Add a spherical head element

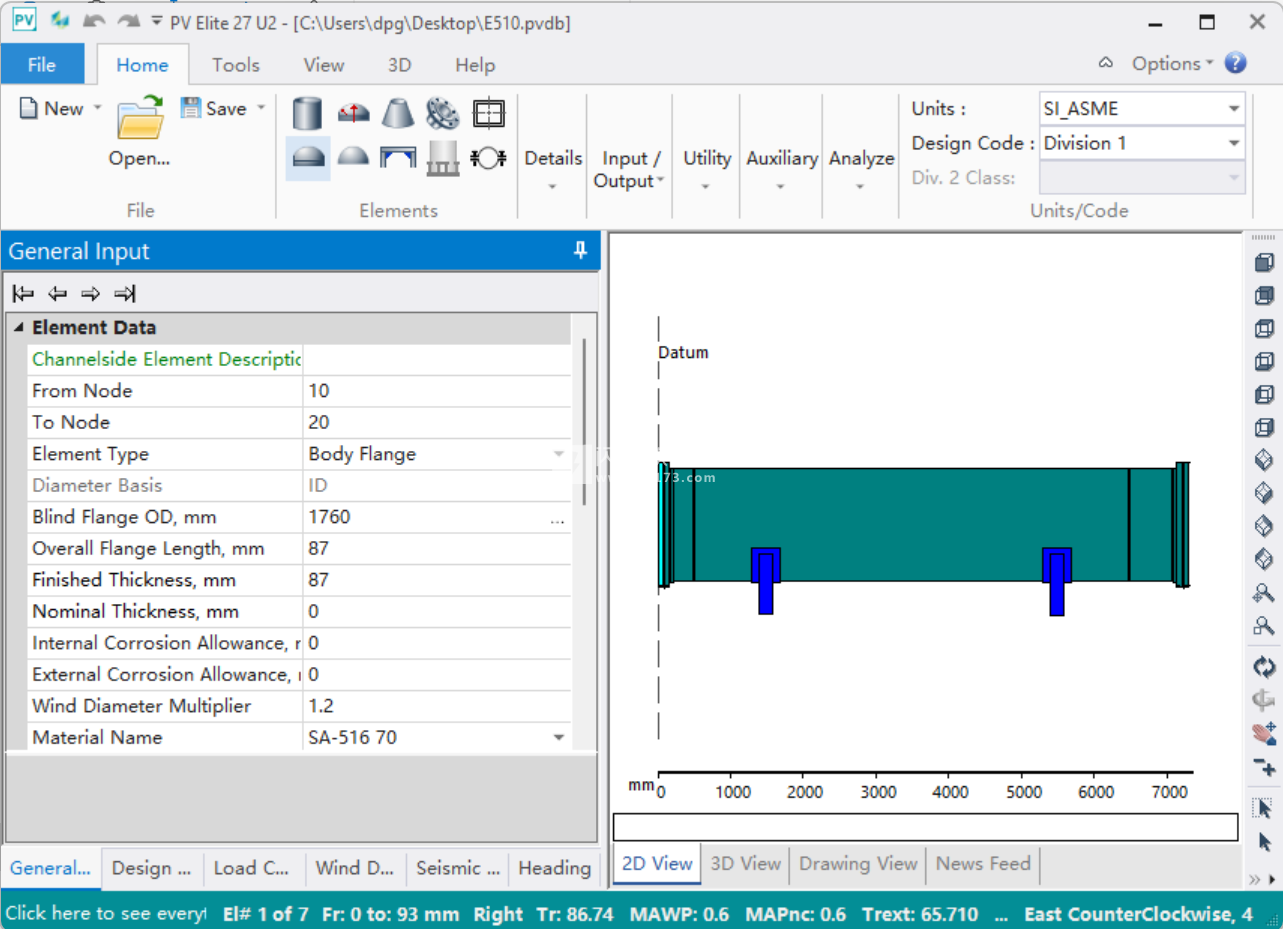point(353,158)
